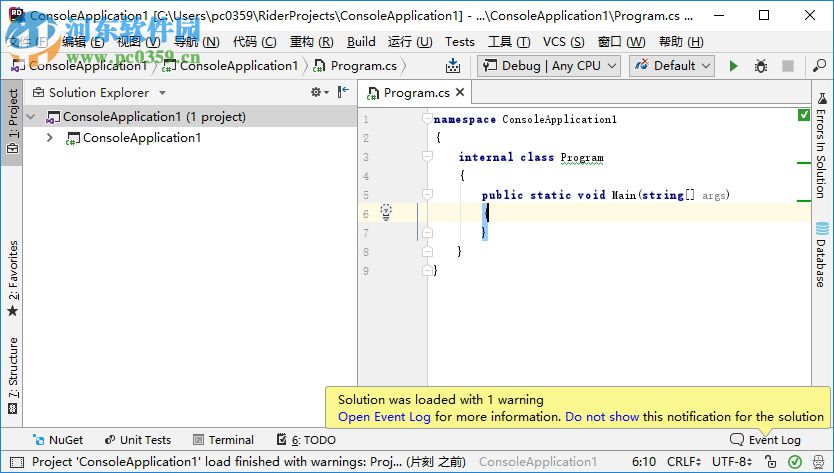Image resolution: width=834 pixels, height=473 pixels.
Task: Open the 视图 (V) menu
Action: (x=138, y=42)
